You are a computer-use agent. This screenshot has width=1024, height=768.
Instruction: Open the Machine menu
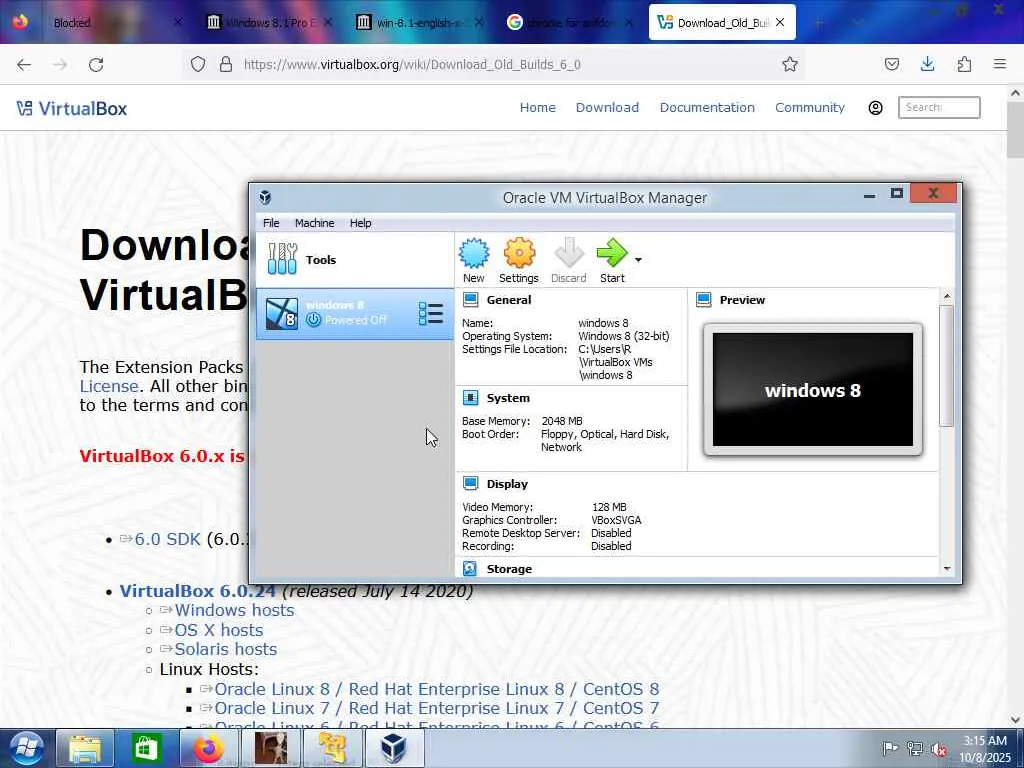click(314, 223)
